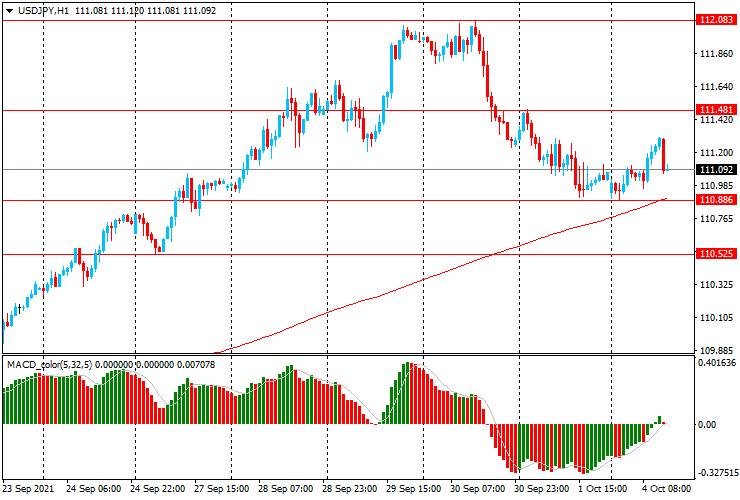This screenshot has width=740, height=500.
Task: Click the 1 Oct 15:00 time label
Action: click(604, 489)
